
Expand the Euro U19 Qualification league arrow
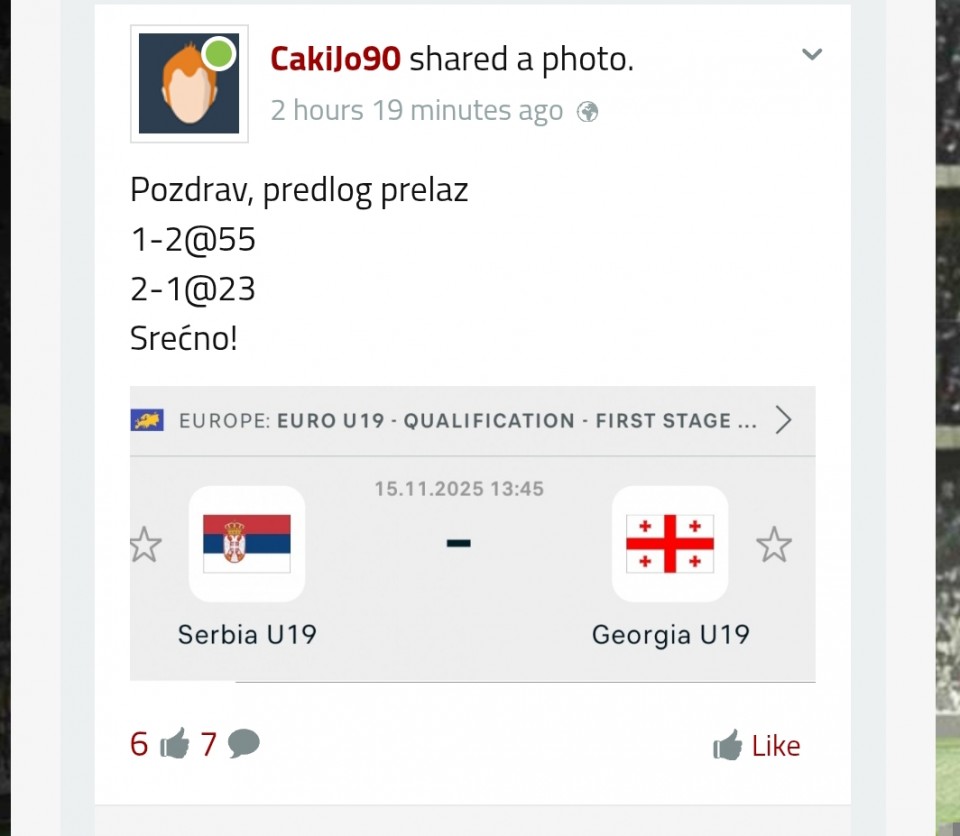[x=783, y=421]
